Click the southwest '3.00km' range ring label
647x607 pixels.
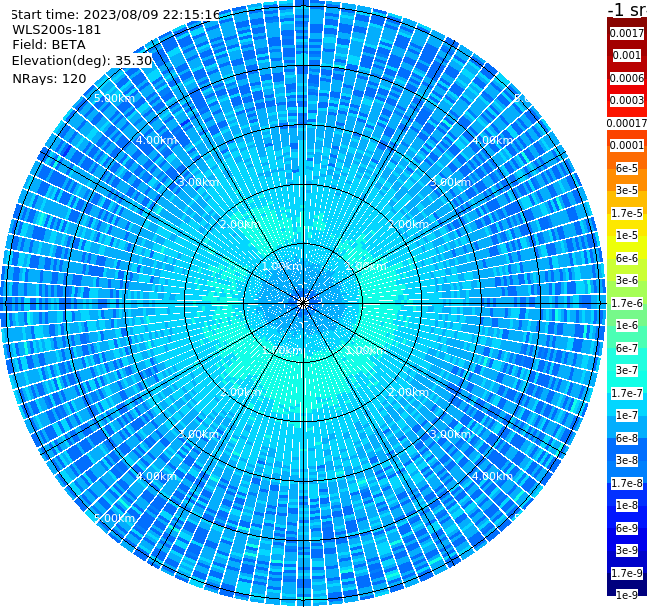pos(198,434)
